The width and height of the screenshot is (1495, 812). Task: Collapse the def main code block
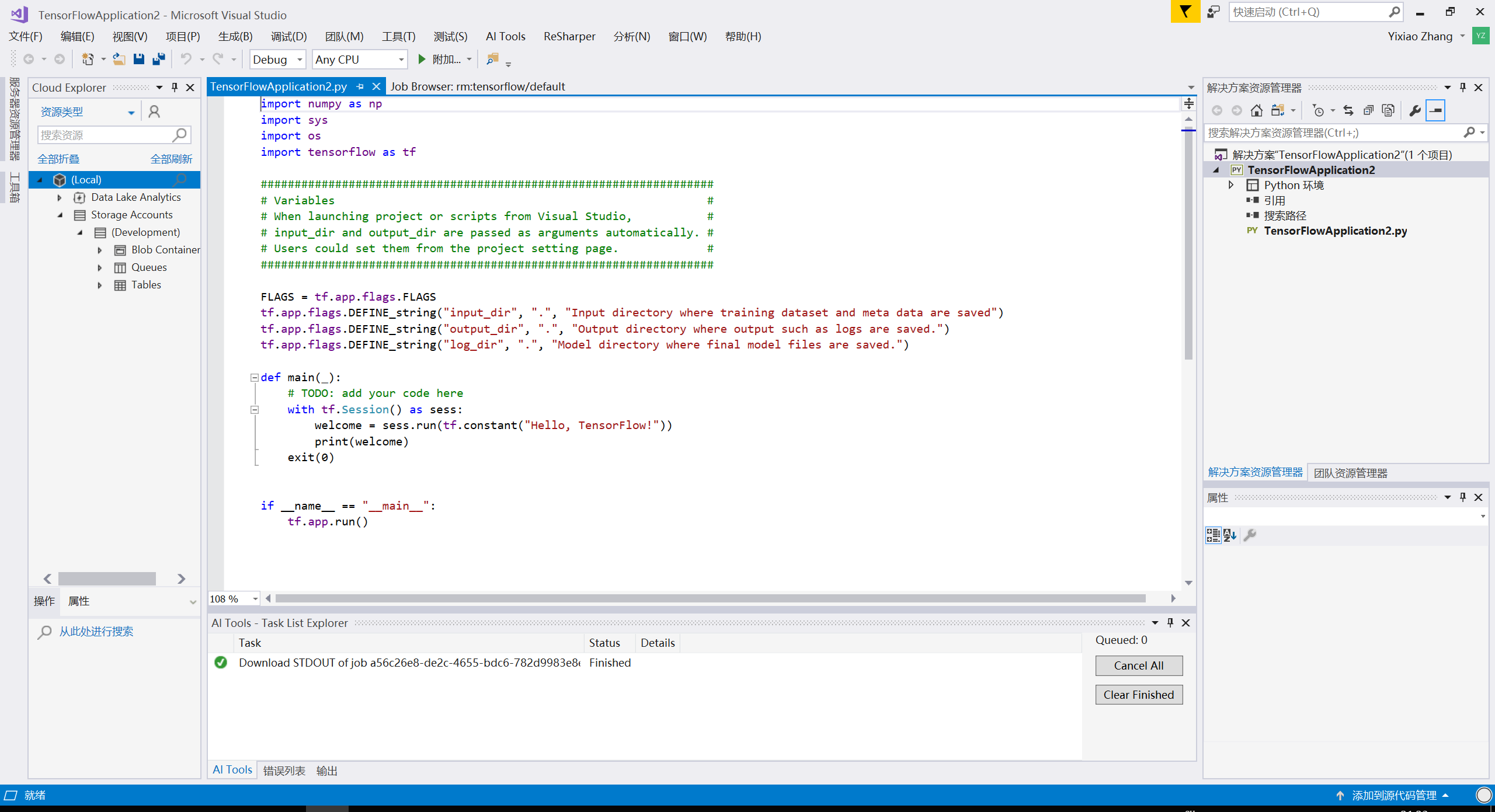(x=255, y=378)
